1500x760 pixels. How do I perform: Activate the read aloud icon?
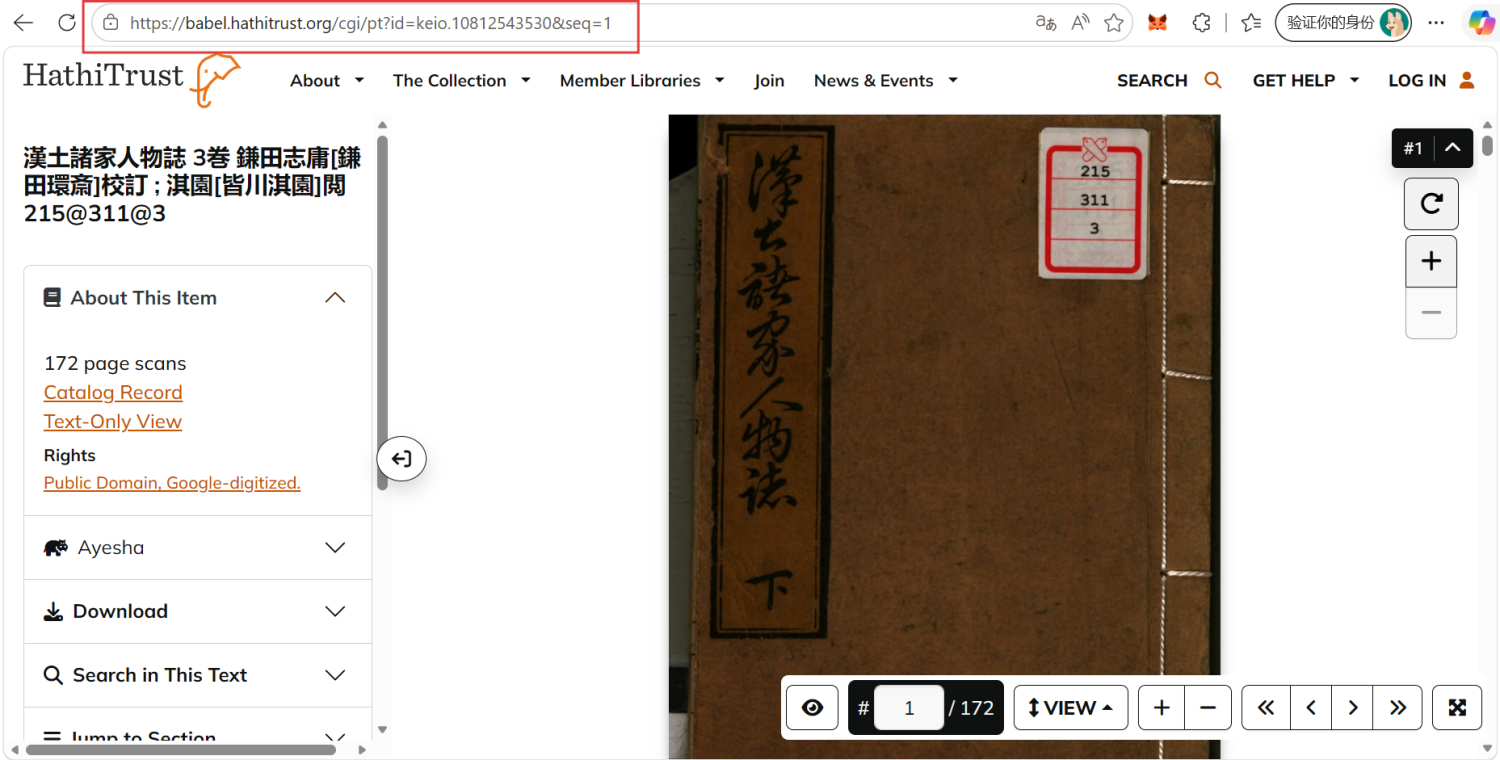click(x=1080, y=23)
